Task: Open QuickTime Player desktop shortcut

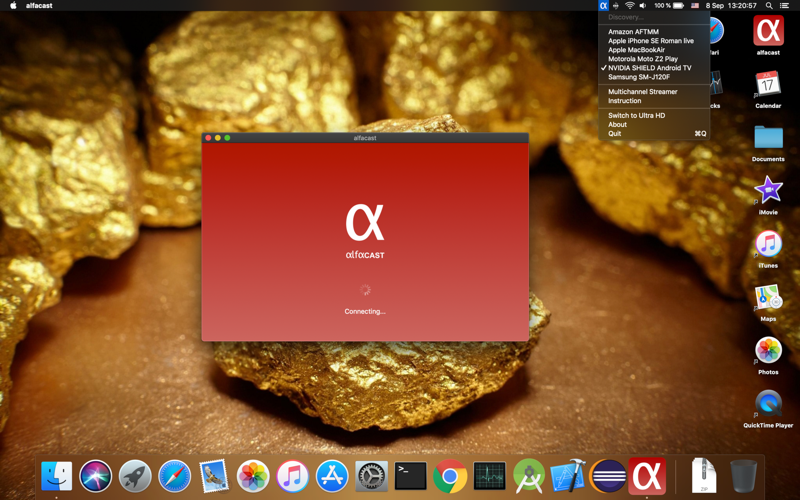Action: click(x=768, y=403)
